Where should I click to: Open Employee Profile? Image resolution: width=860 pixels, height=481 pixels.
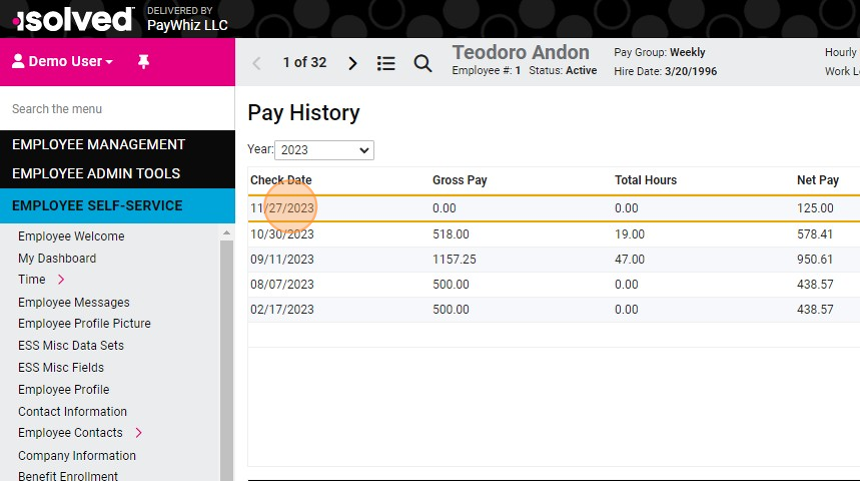click(x=64, y=389)
